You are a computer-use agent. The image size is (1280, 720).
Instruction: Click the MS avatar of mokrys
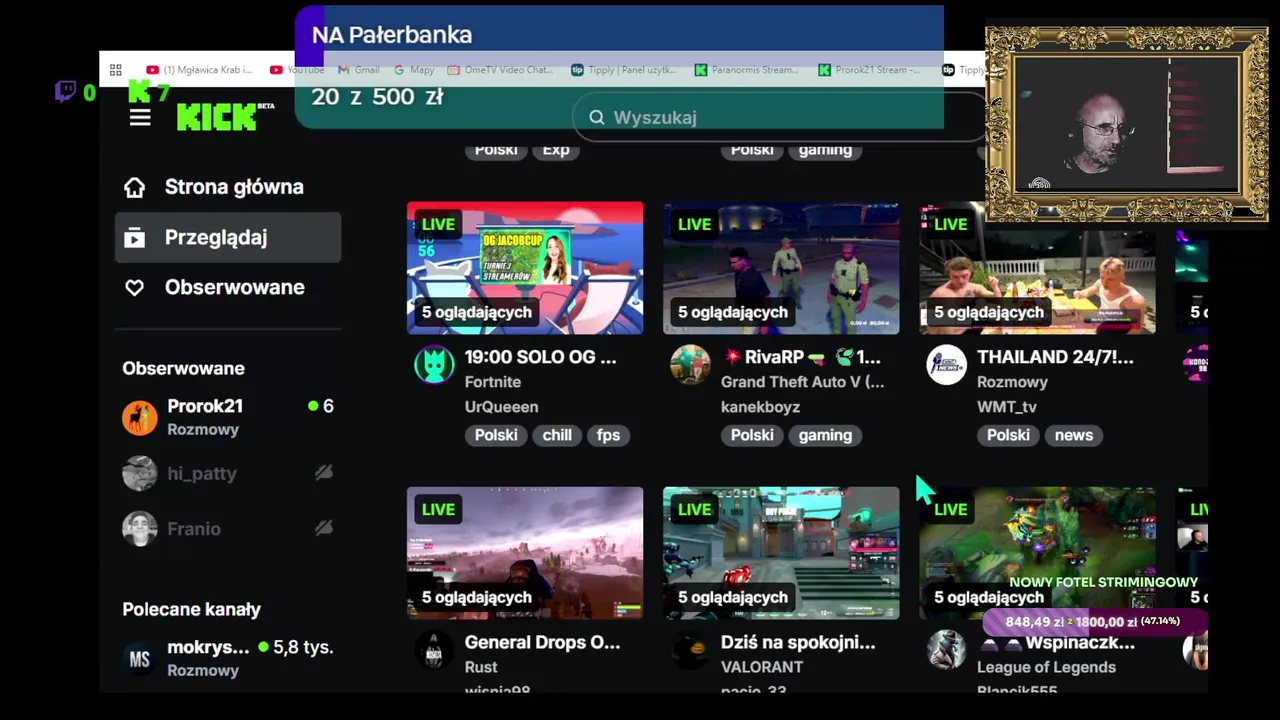140,659
